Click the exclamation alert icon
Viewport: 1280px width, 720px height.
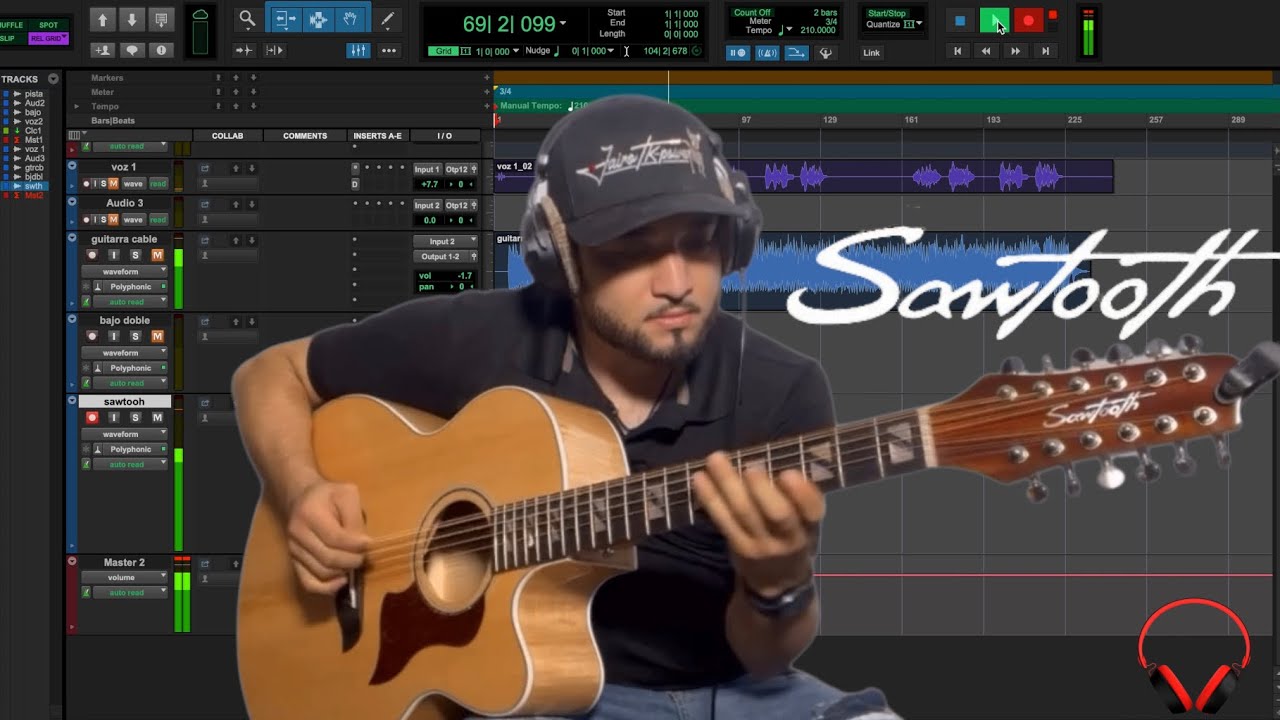pos(160,50)
